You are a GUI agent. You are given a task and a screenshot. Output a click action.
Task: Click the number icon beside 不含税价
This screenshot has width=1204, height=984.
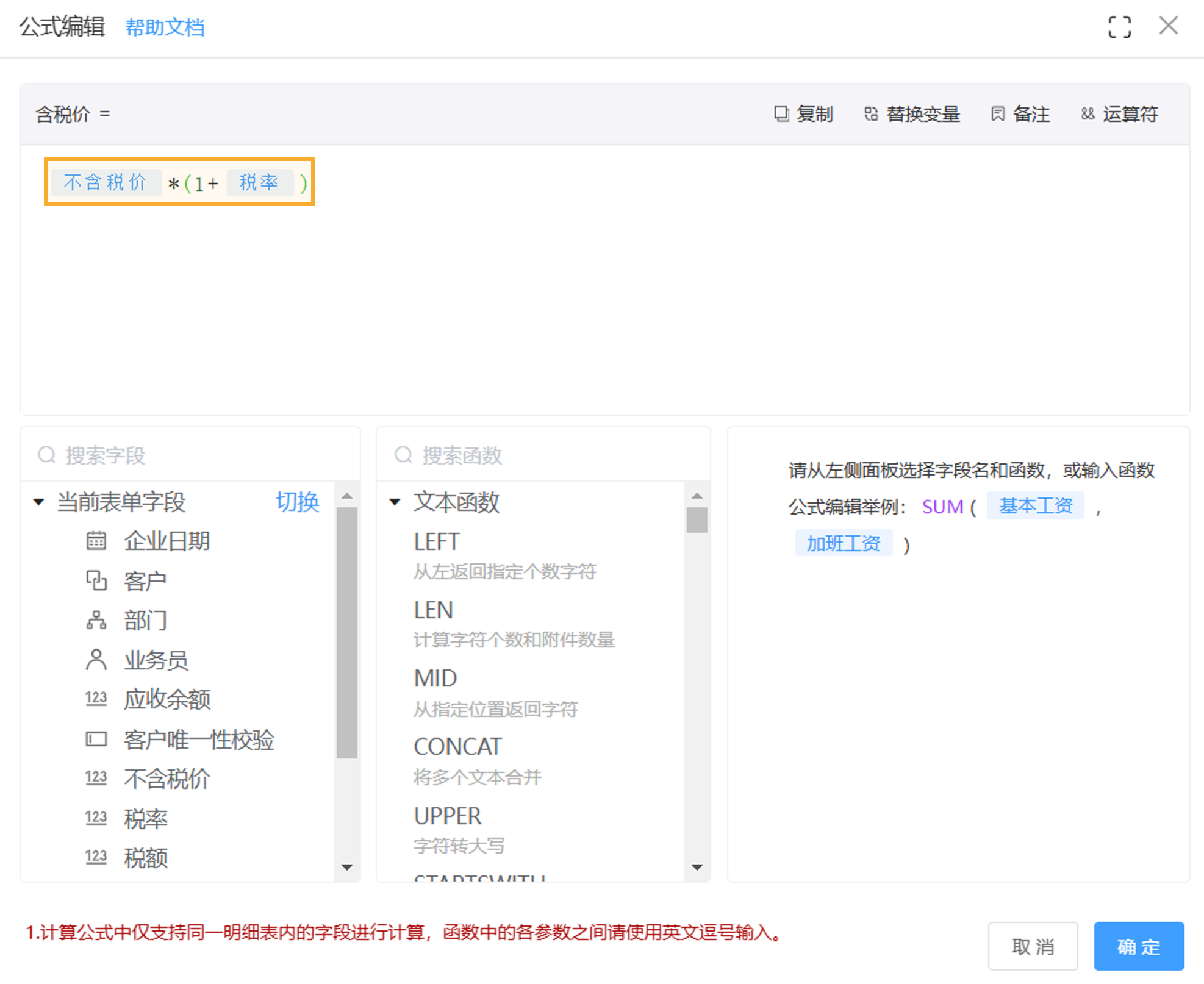96,778
